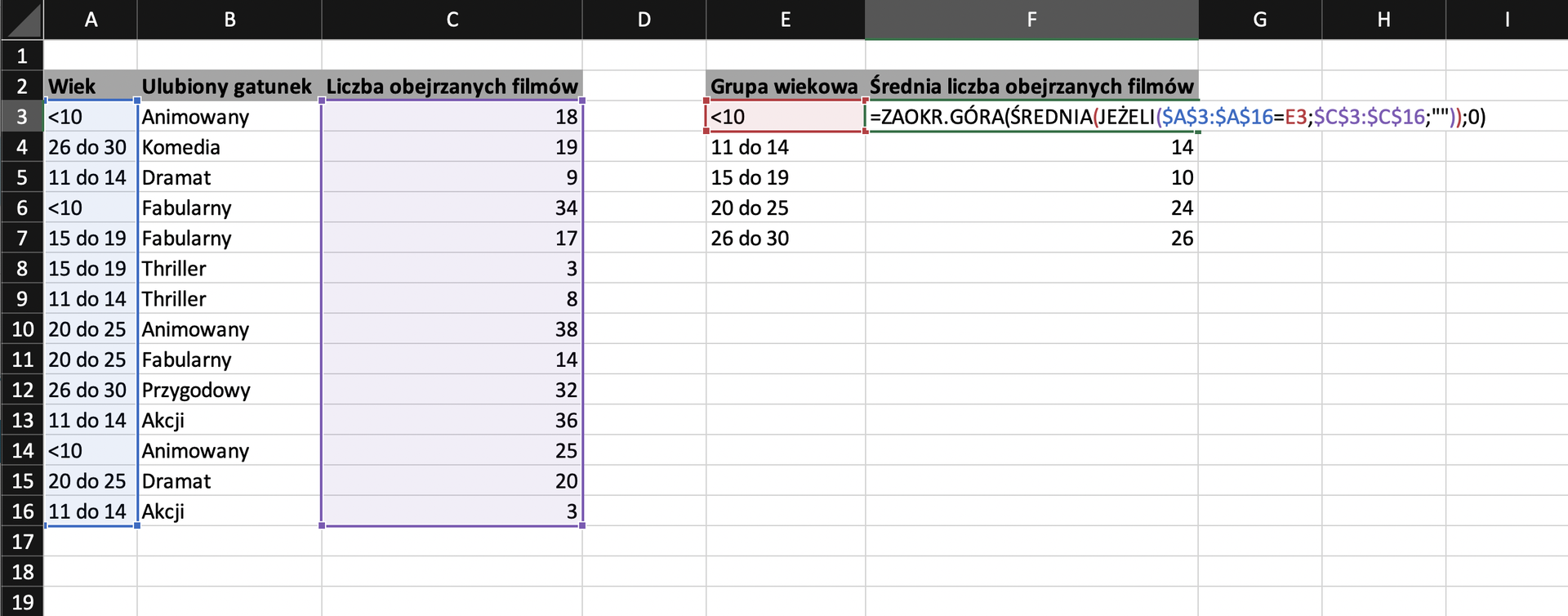Select cell E3 containing '<10'
This screenshot has height=616, width=1568.
tap(786, 117)
